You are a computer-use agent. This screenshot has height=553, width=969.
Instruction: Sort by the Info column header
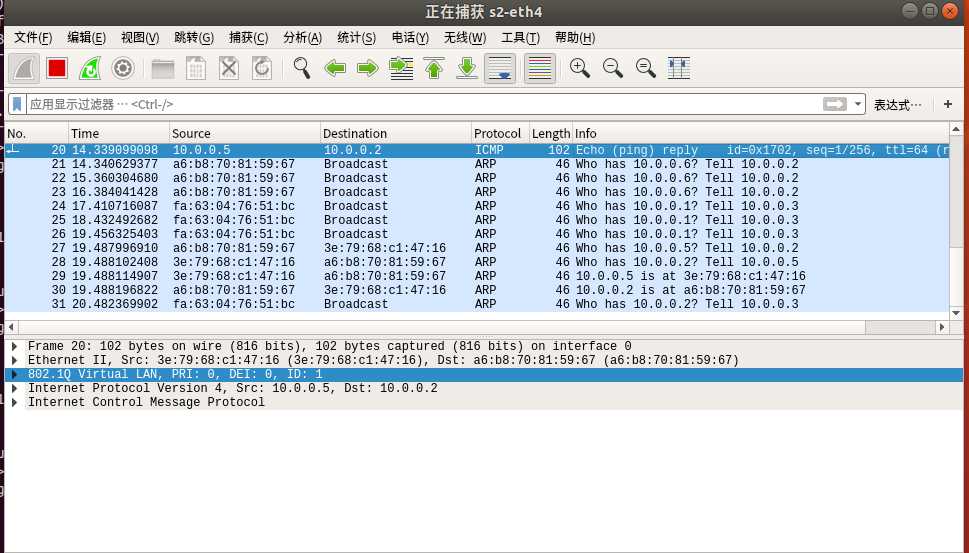click(x=761, y=133)
